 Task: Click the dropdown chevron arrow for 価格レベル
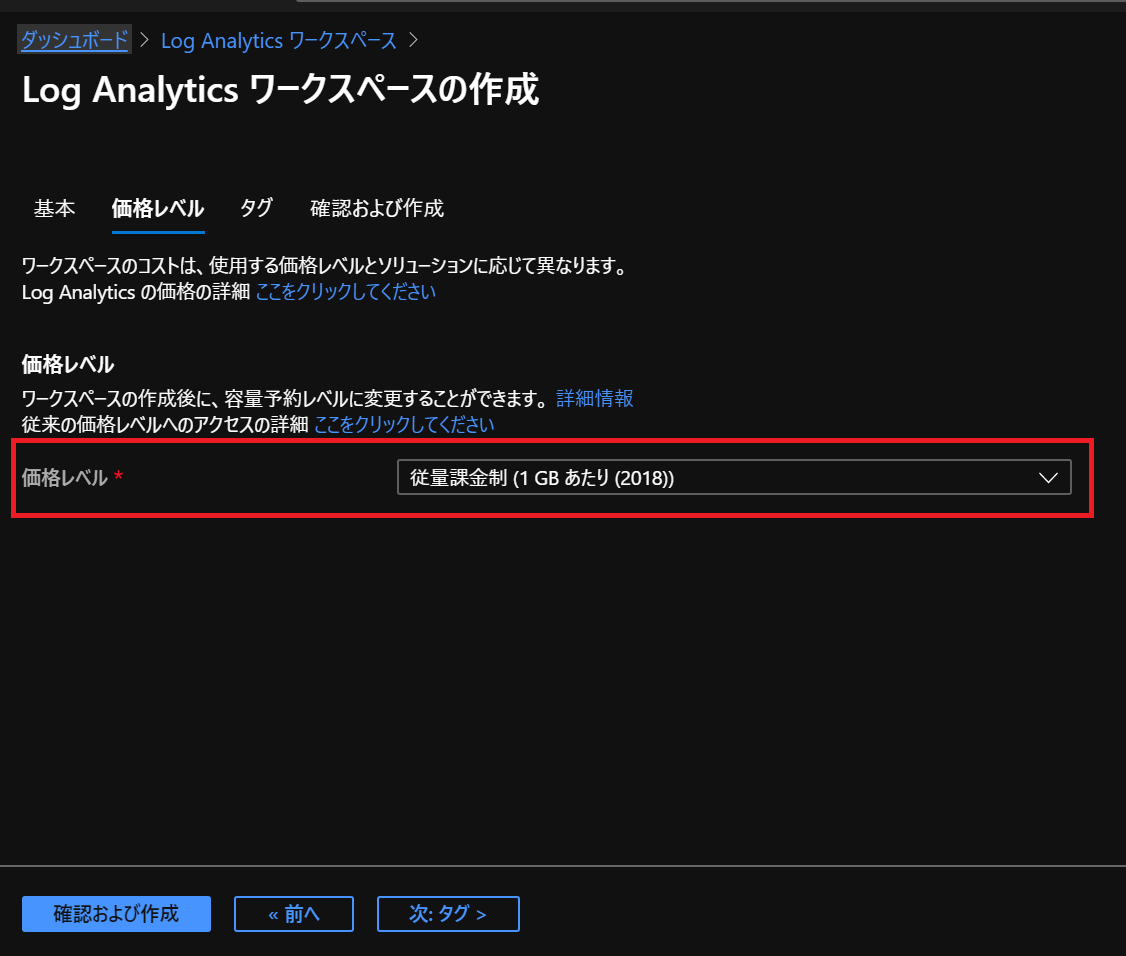coord(1048,478)
